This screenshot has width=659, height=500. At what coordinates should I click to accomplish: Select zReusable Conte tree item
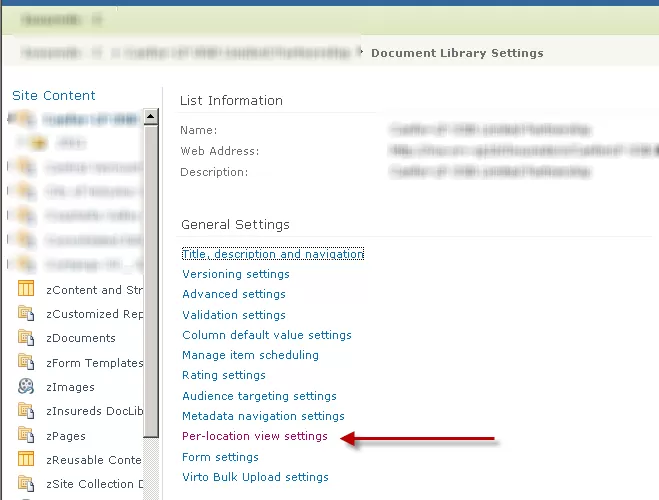pos(94,460)
